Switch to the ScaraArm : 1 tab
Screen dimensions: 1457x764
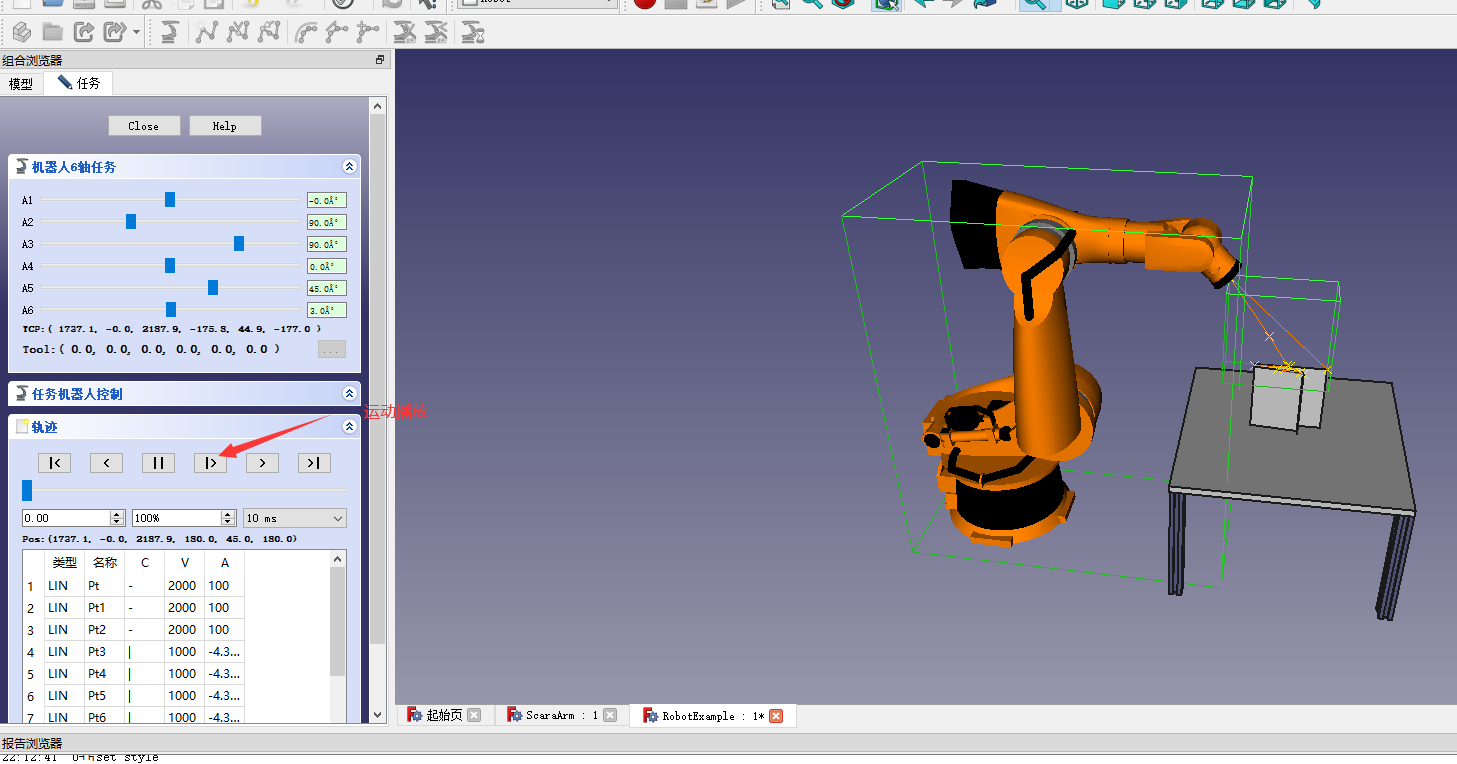point(562,715)
